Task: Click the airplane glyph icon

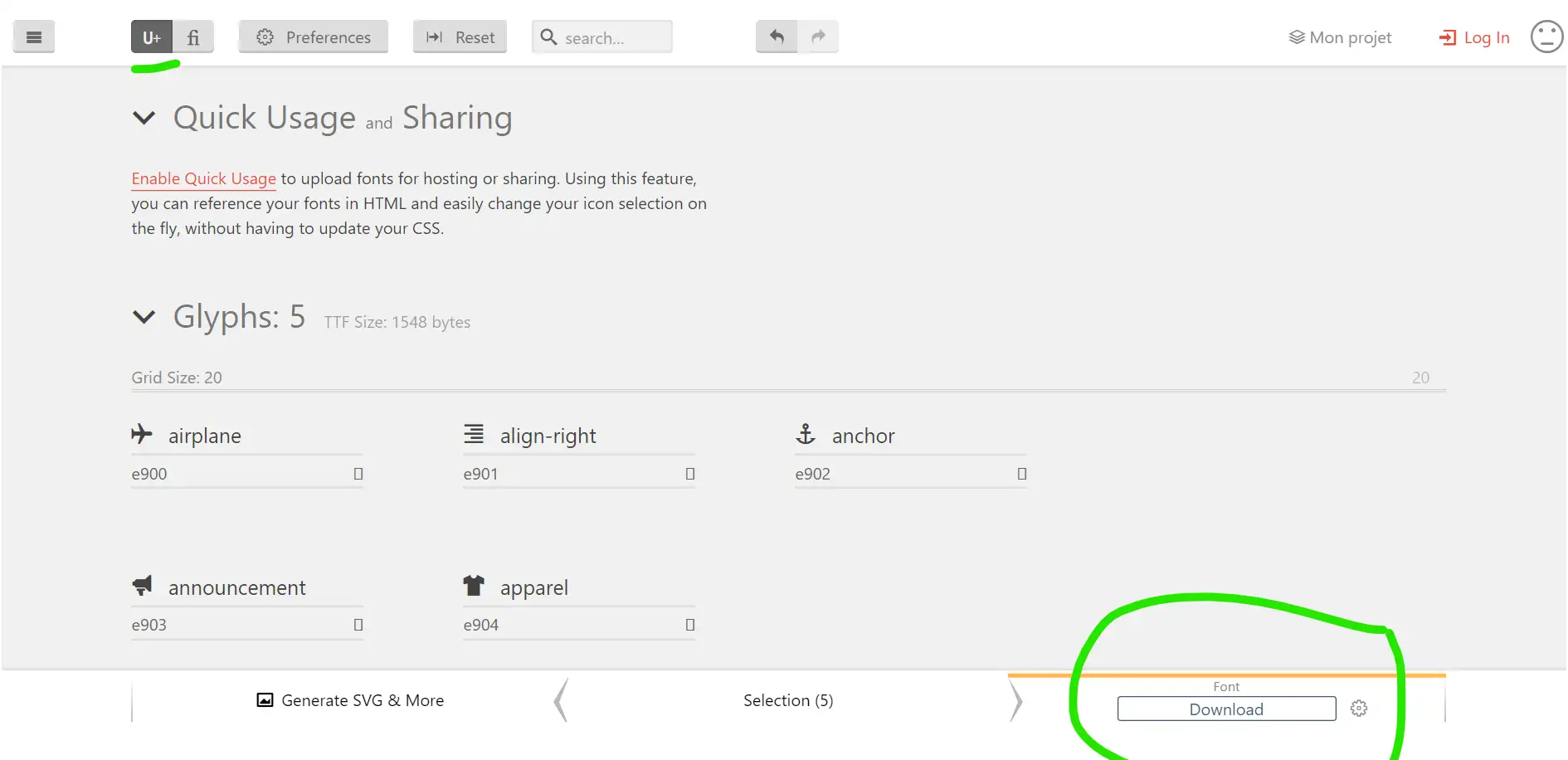Action: [x=142, y=434]
